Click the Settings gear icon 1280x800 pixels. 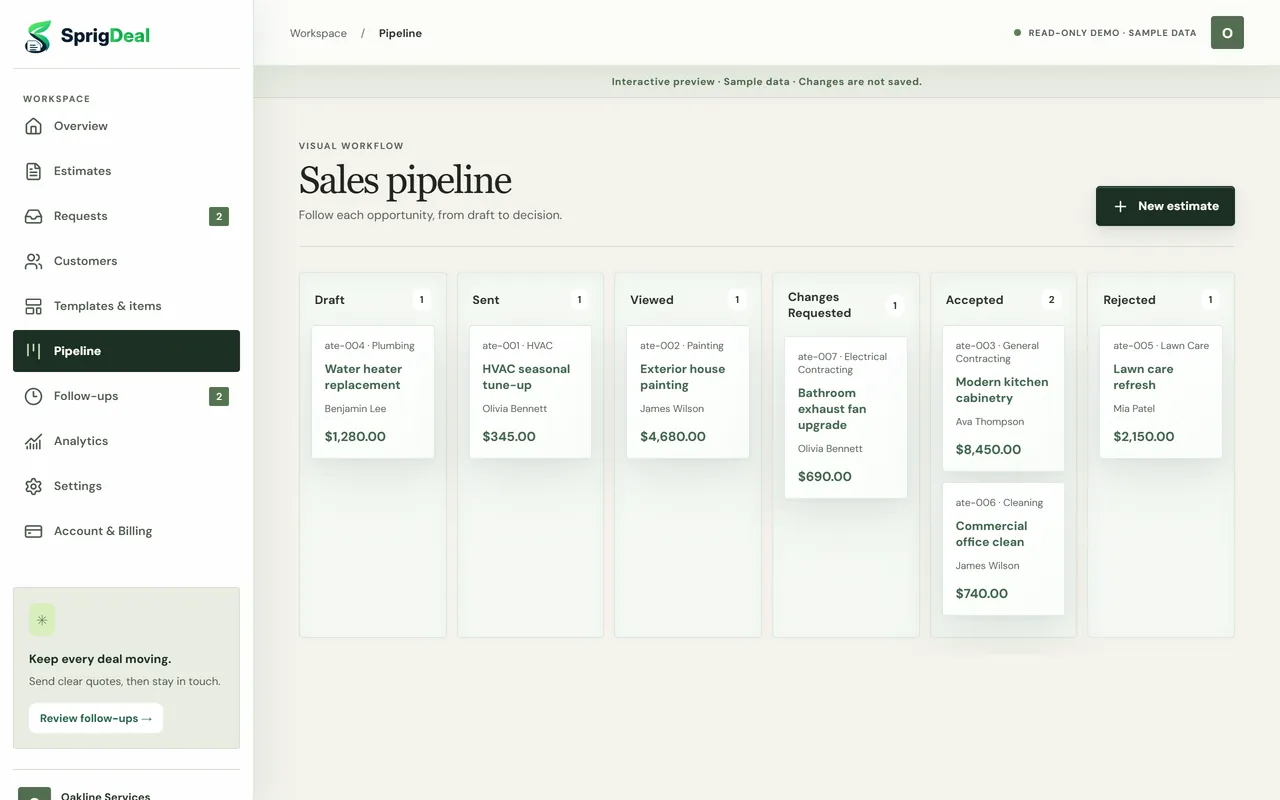tap(34, 486)
